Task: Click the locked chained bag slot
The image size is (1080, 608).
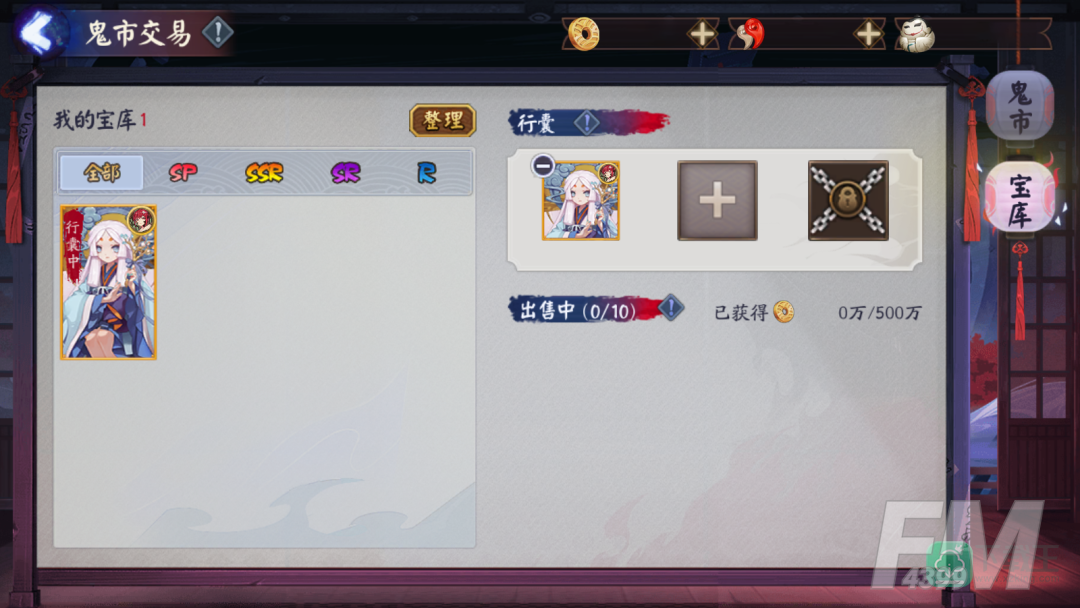Action: (848, 200)
